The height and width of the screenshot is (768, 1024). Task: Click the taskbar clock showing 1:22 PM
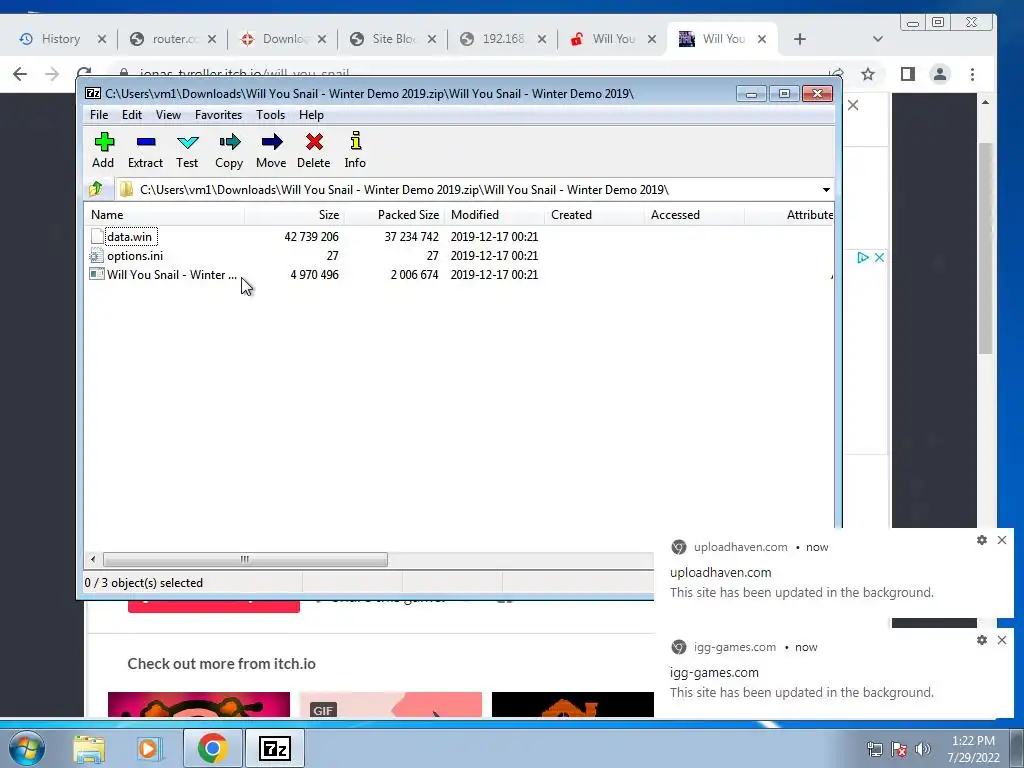click(x=973, y=749)
